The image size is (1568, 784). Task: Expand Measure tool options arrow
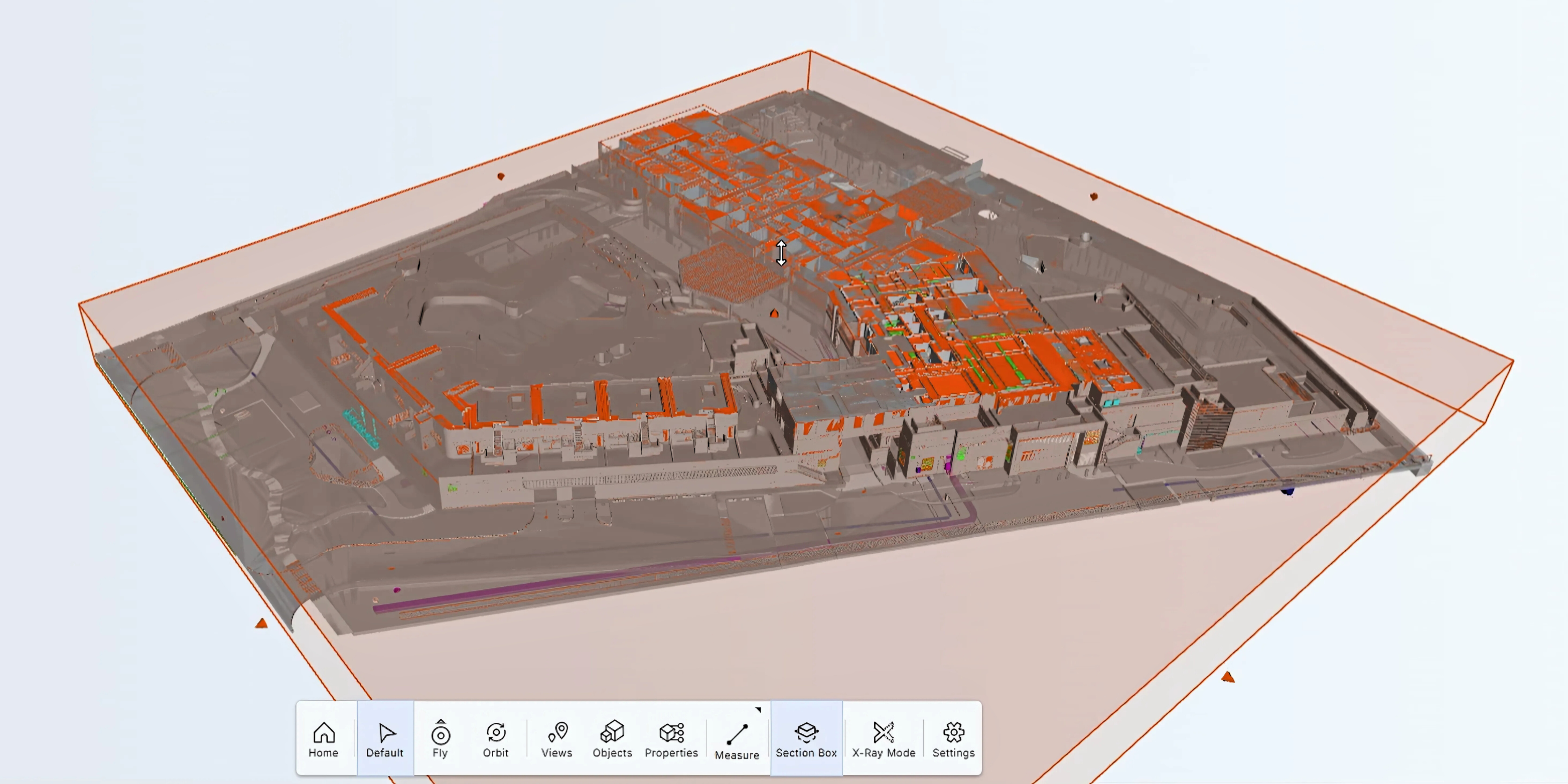tap(759, 710)
